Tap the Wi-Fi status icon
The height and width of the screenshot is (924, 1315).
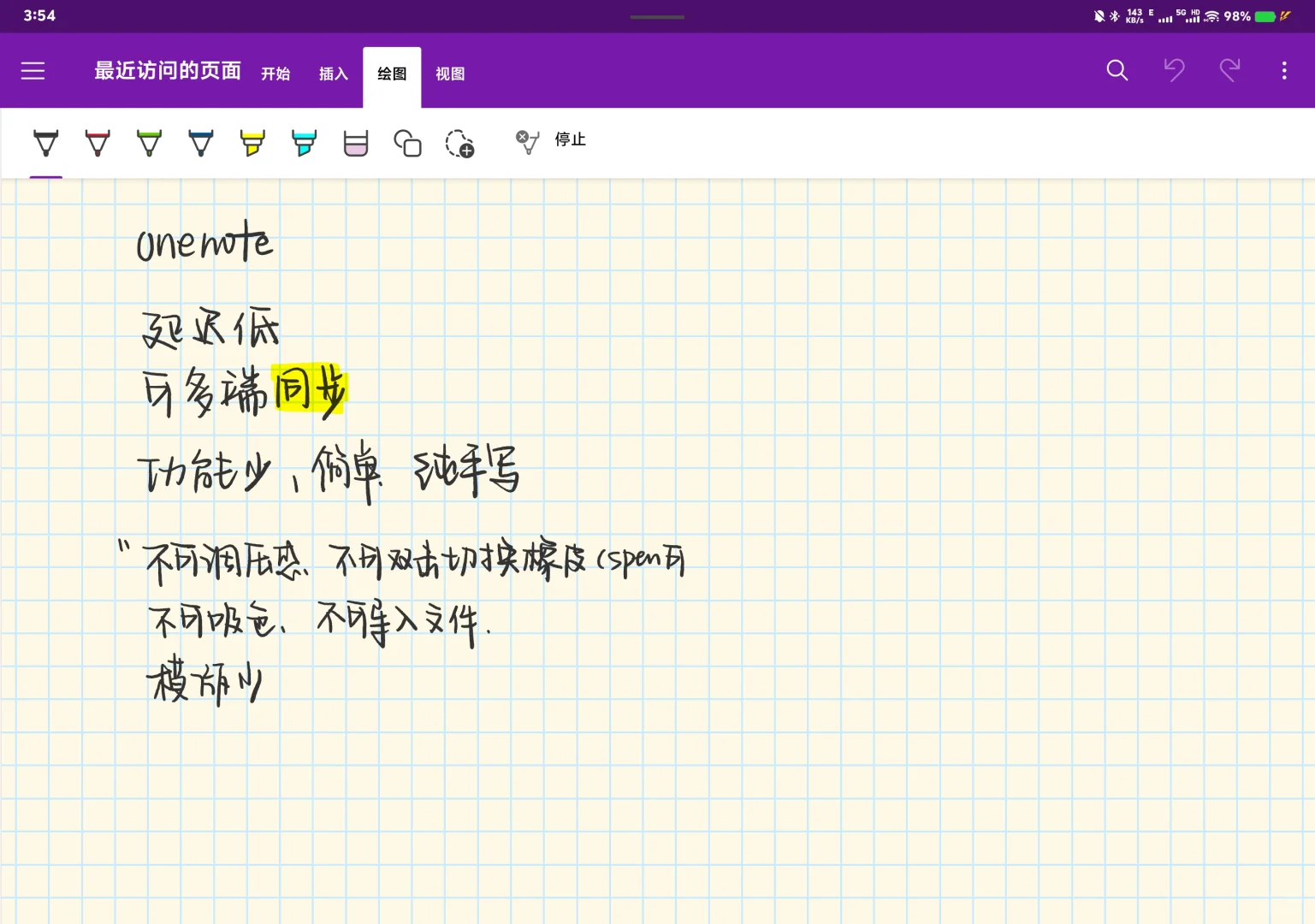(1211, 16)
